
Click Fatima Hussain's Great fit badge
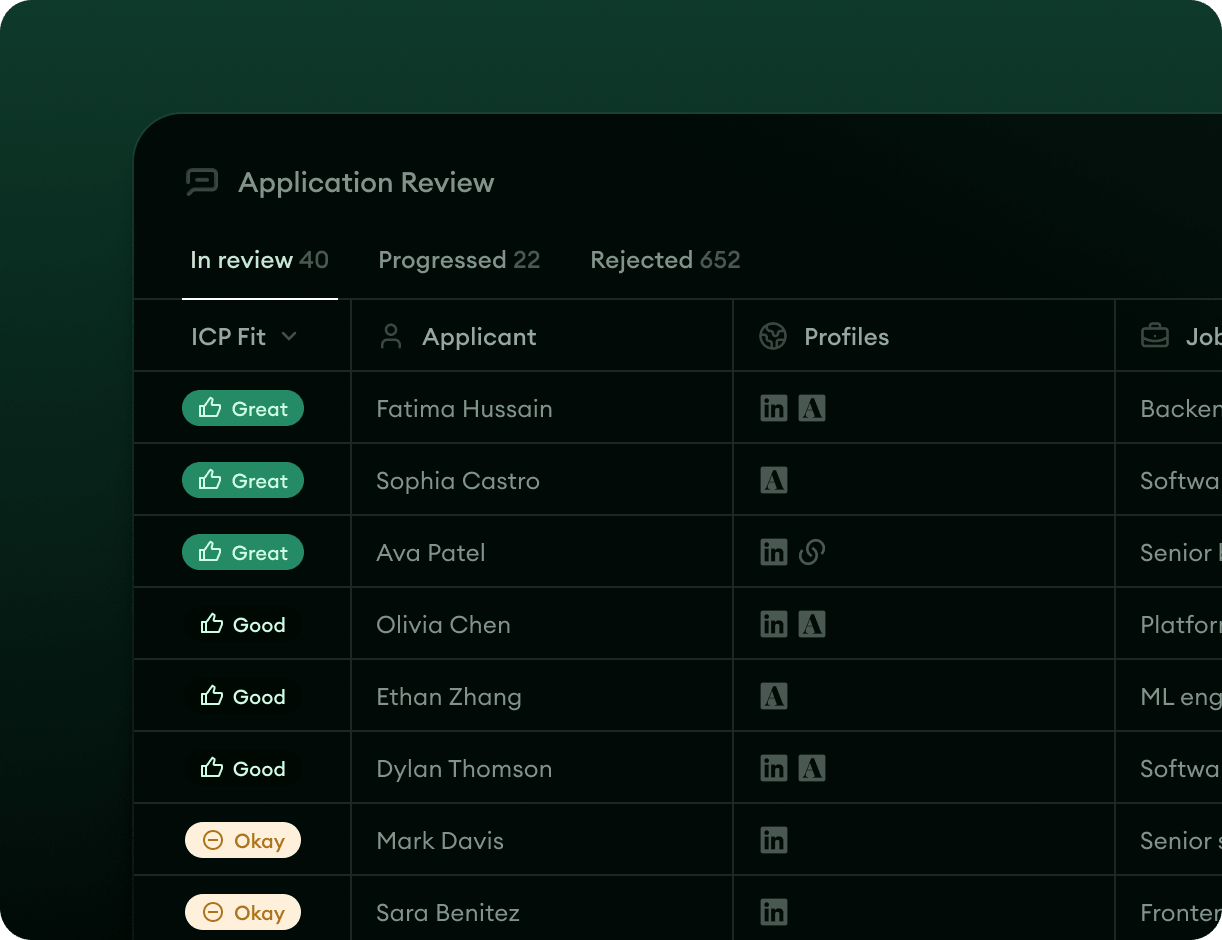[243, 408]
